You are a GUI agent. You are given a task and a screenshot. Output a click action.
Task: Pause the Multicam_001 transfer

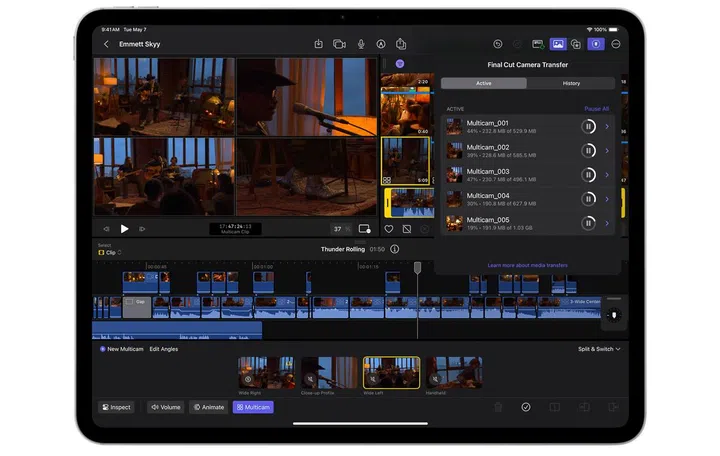click(589, 126)
